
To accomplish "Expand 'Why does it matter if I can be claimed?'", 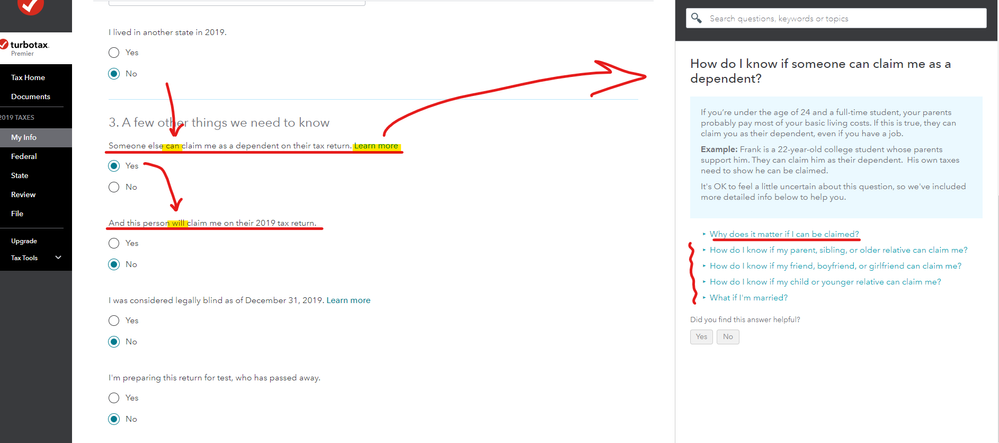I will [x=784, y=234].
